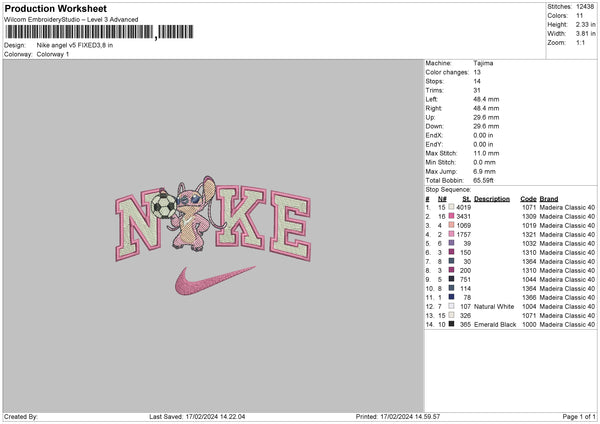The image size is (600, 424).
Task: Click the barcode in the worksheet header
Action: (99, 32)
